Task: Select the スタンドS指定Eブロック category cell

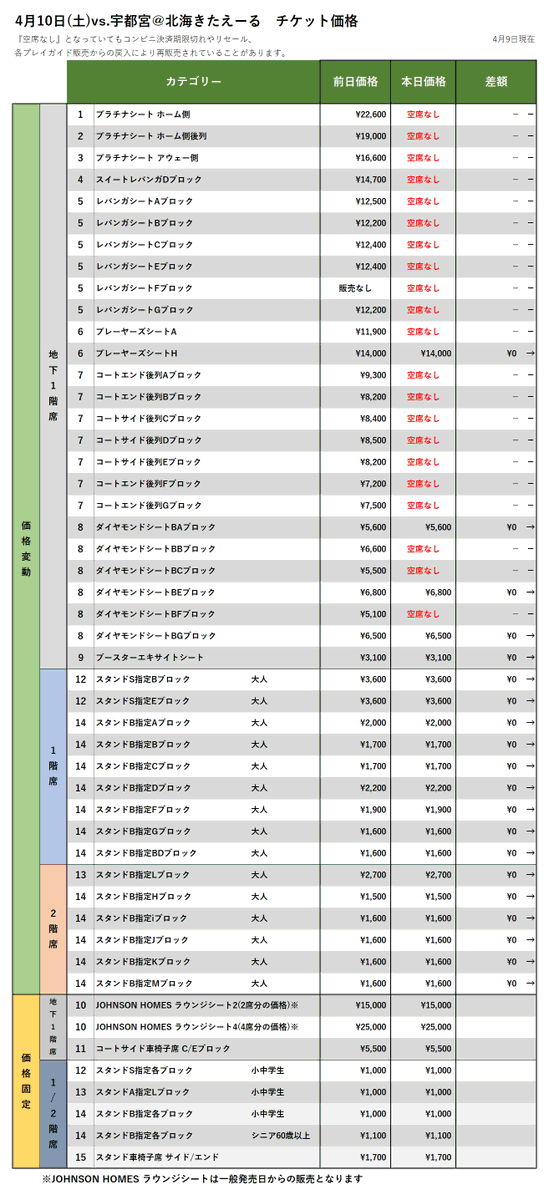Action: point(207,701)
